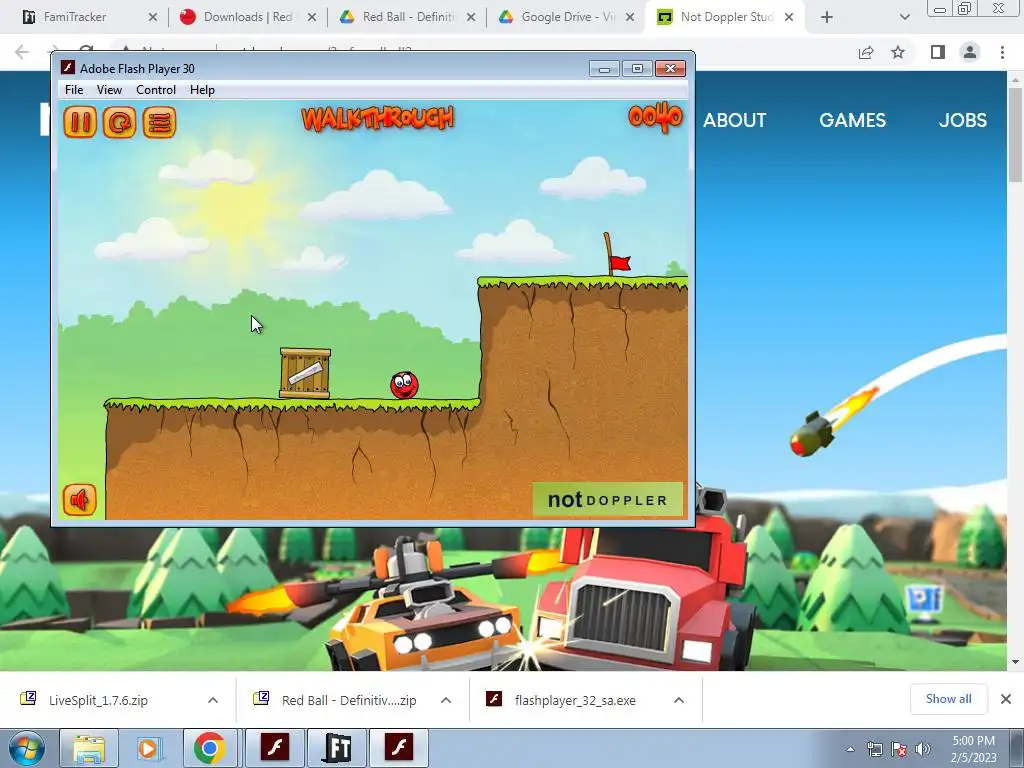Click the notDOPPLER logo in game
Screen dimensions: 1024x768
click(x=607, y=500)
